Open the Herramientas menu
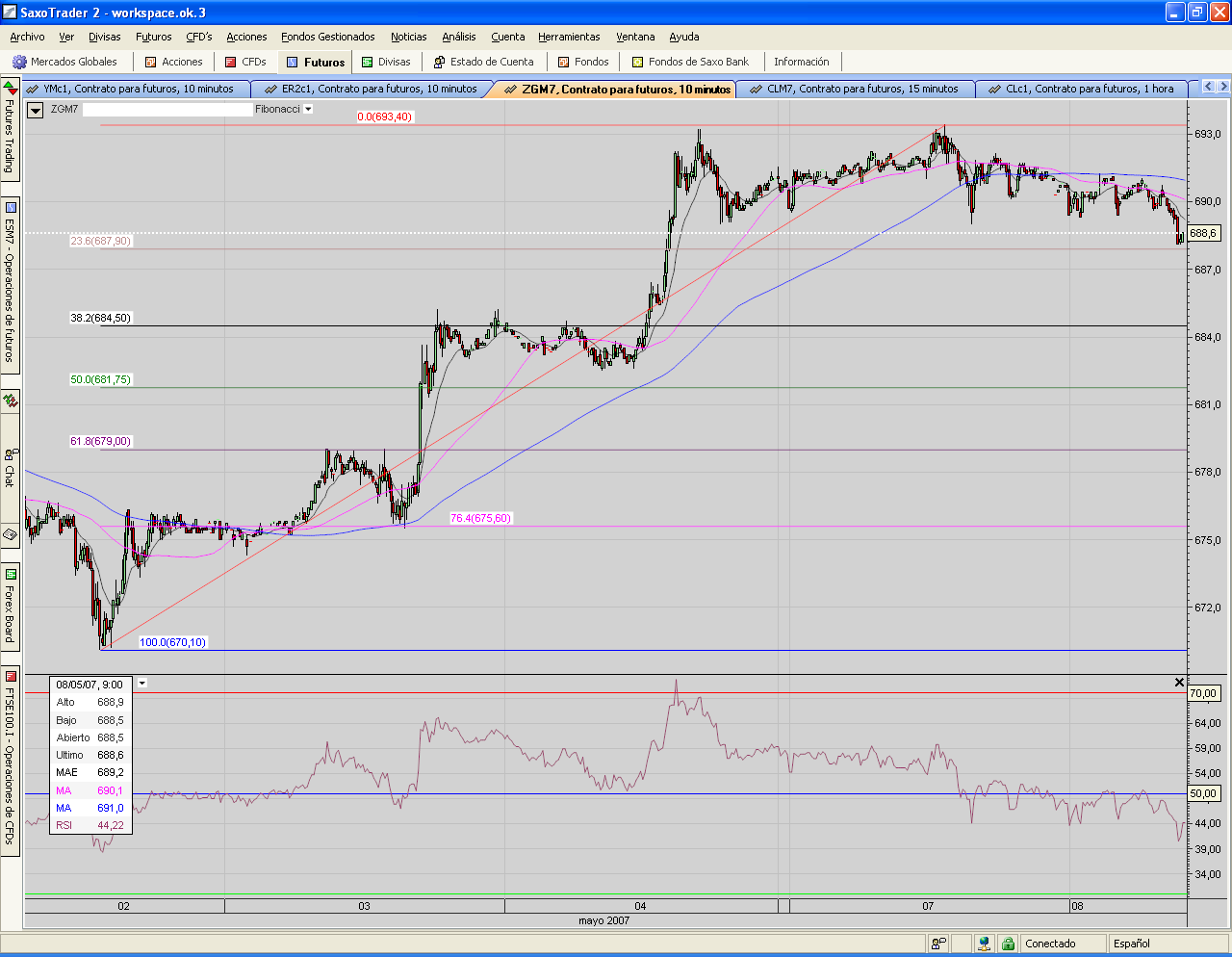Viewport: 1232px width, 957px height. [569, 37]
